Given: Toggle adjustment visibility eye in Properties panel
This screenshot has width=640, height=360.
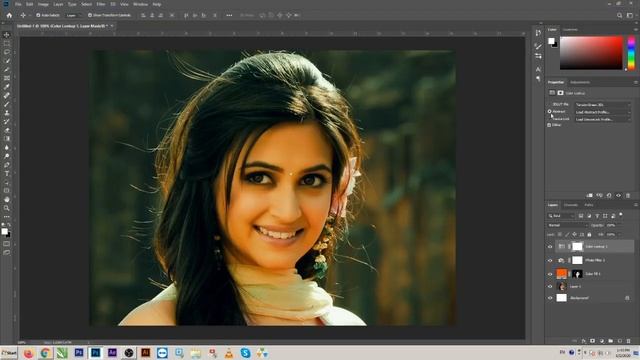Looking at the screenshot, I should pyautogui.click(x=618, y=196).
